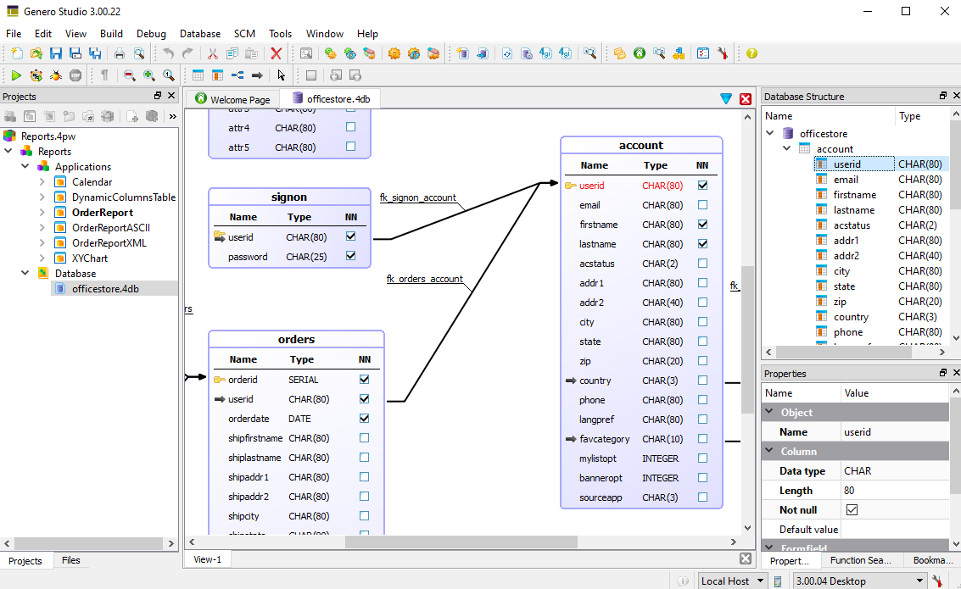Switch to the Files tab in Projects panel

[70, 560]
